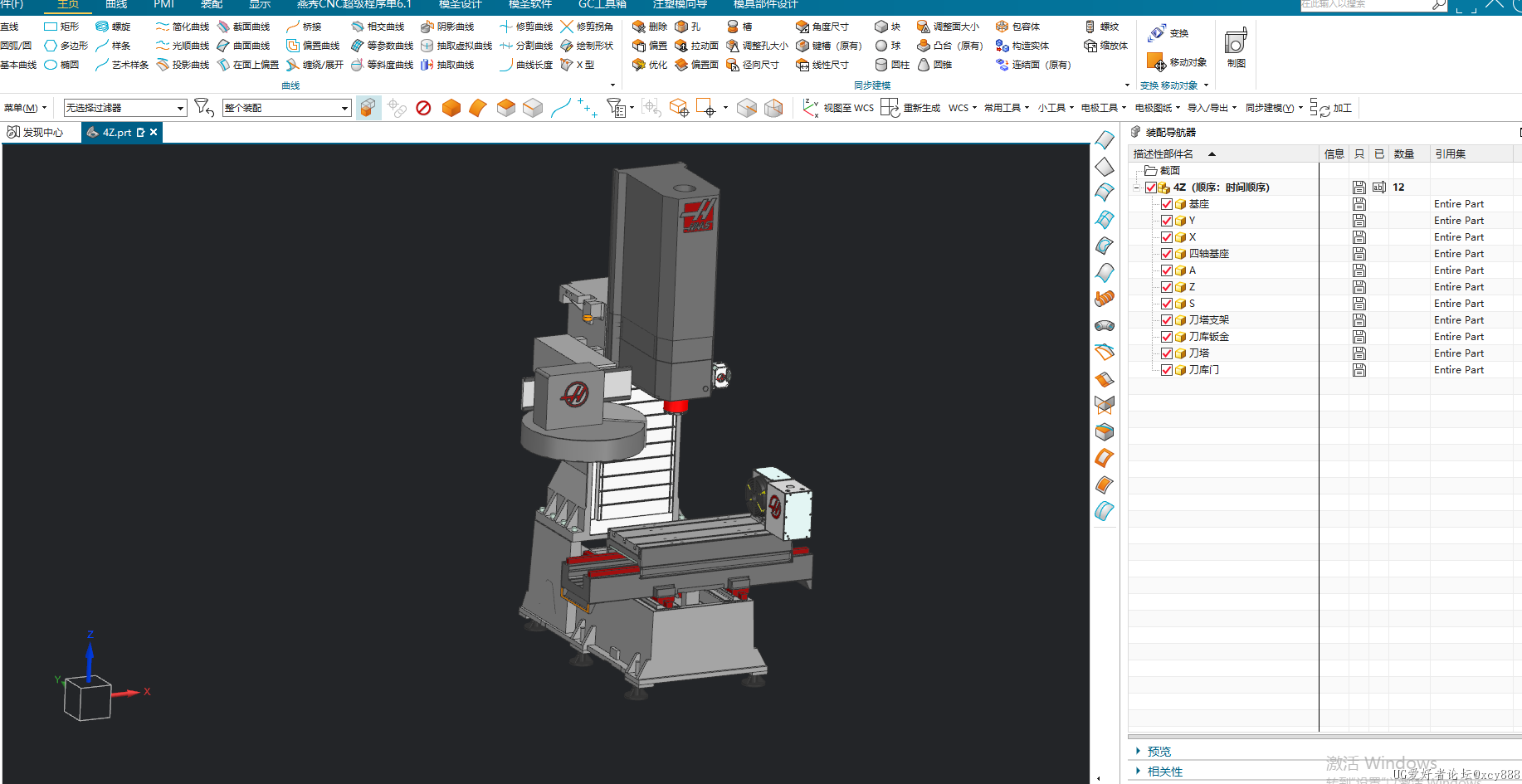The width and height of the screenshot is (1522, 784).
Task: Click top surface tool in vertical toolbar
Action: (1105, 139)
